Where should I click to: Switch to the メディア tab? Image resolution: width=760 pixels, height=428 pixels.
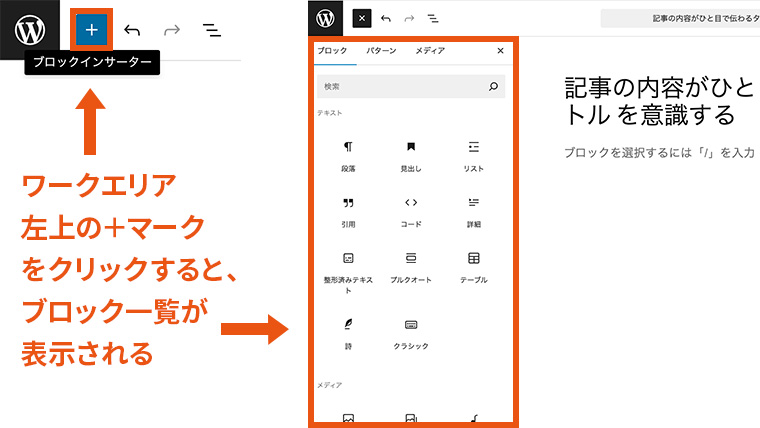click(430, 50)
